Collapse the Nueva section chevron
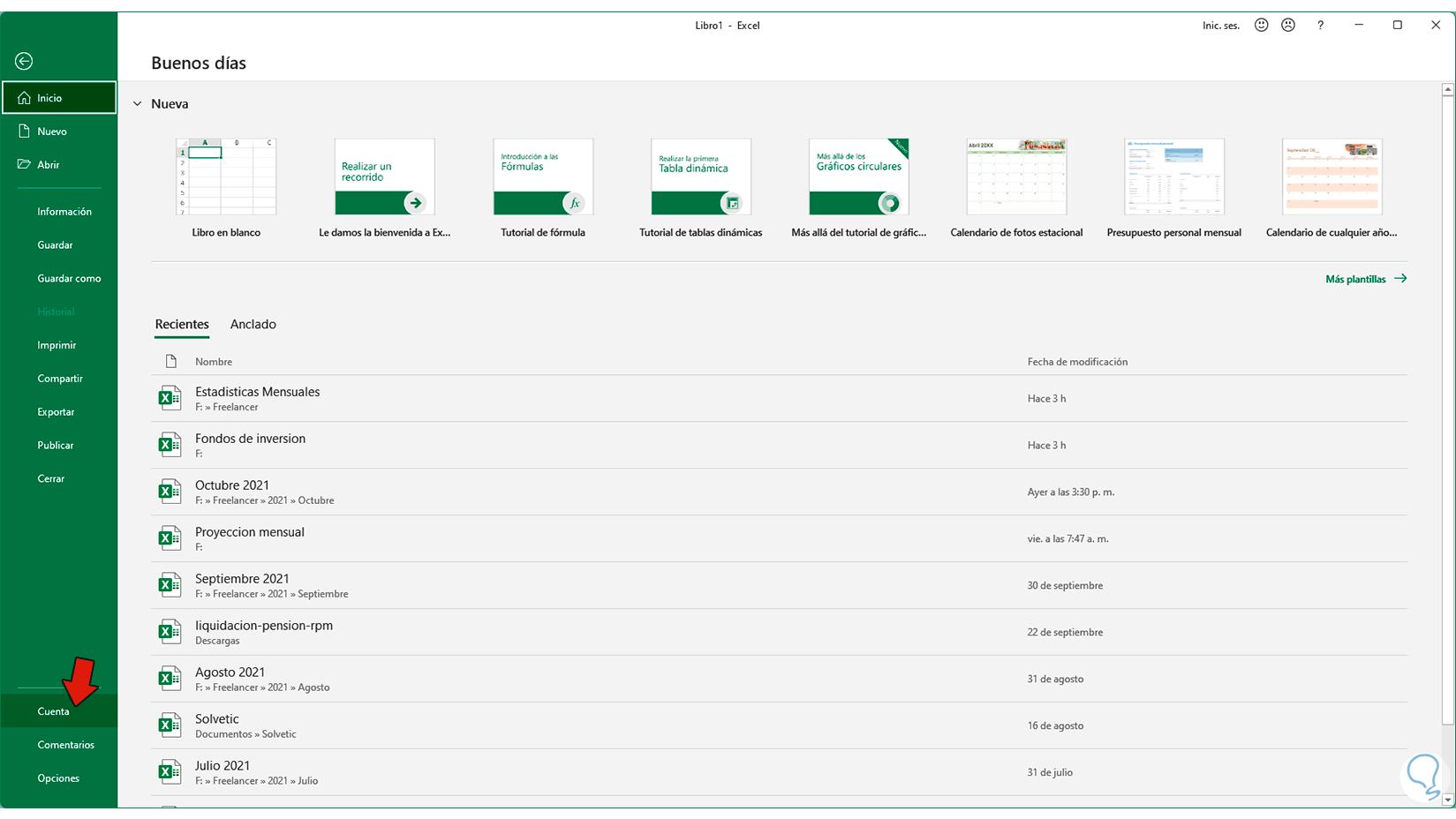 (137, 104)
